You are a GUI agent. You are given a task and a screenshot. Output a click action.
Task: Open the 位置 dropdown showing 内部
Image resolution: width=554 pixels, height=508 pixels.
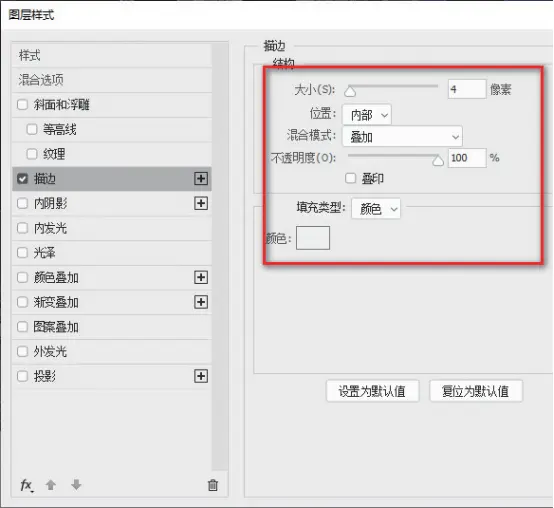tap(367, 115)
